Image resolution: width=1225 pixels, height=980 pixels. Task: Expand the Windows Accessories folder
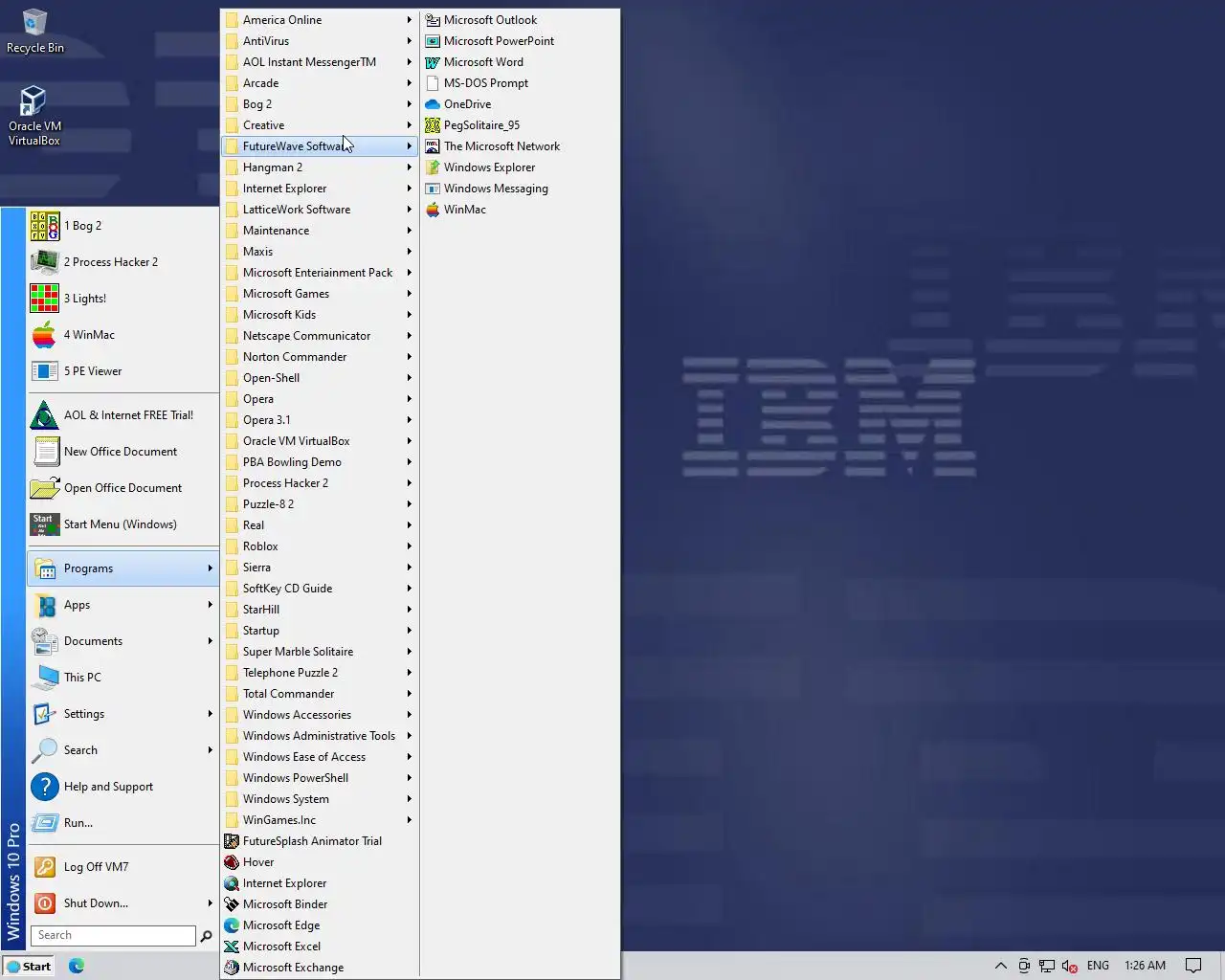click(x=320, y=715)
